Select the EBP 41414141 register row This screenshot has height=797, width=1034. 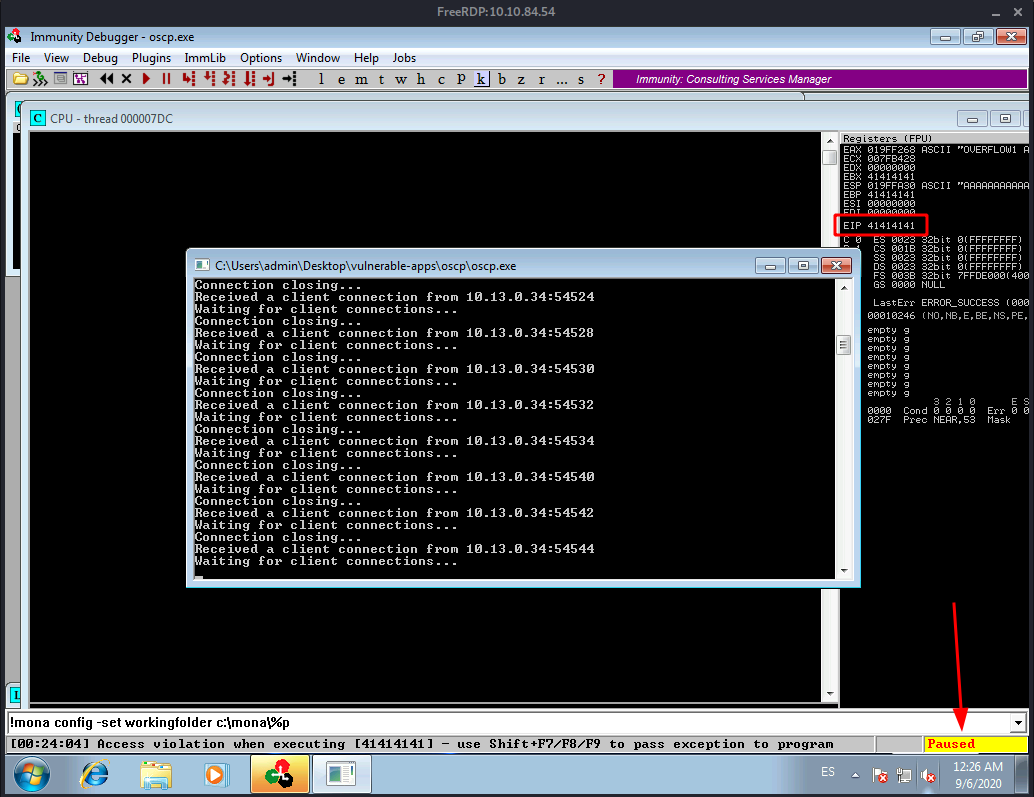(x=879, y=194)
